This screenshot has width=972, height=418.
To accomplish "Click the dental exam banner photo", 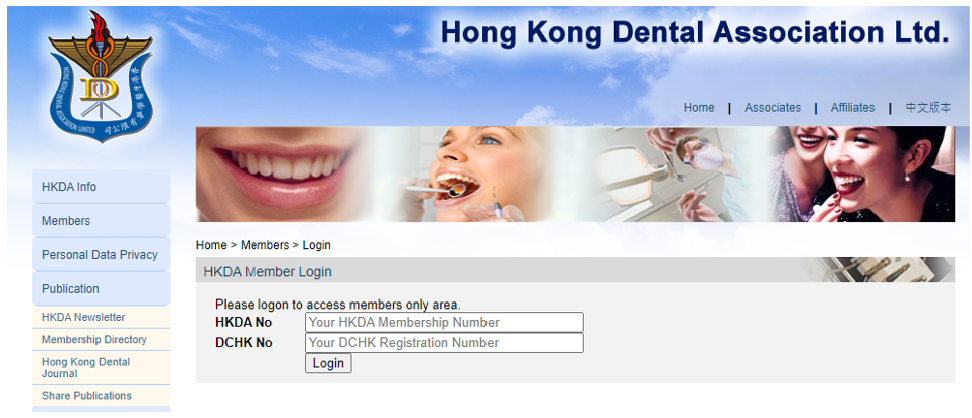I will (471, 174).
